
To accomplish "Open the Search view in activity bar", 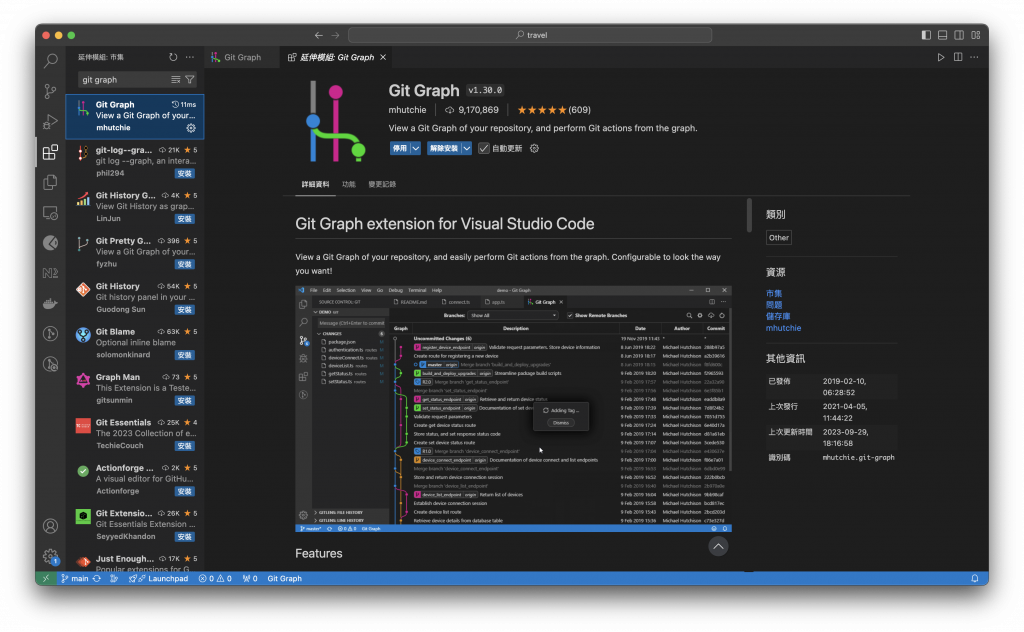I will point(50,61).
